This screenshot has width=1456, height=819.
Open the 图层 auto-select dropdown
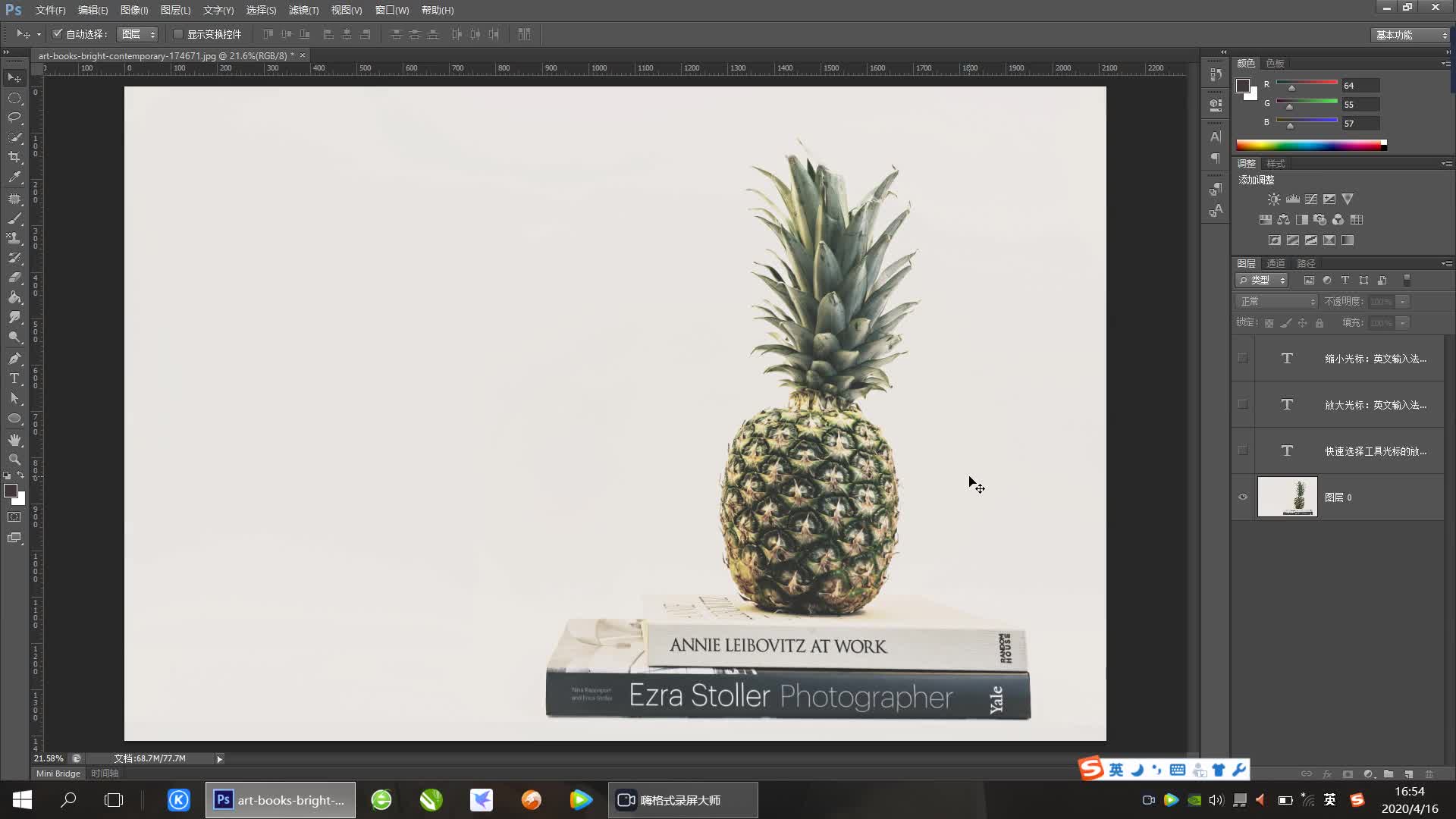click(138, 34)
